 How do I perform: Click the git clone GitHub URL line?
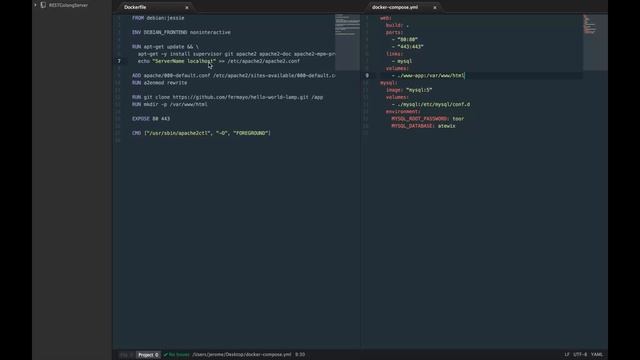point(227,97)
